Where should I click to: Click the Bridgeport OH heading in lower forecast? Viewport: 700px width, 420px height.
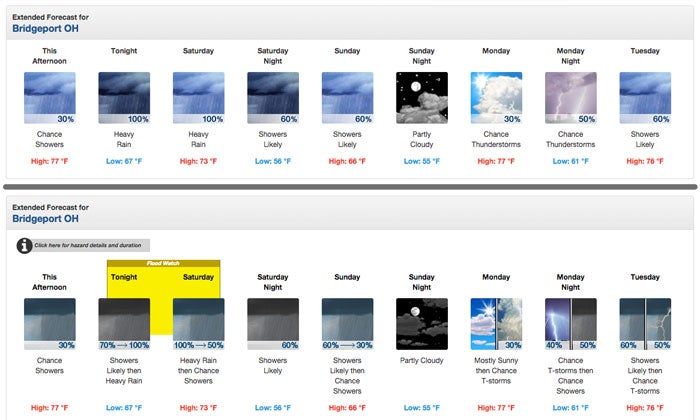[x=45, y=218]
